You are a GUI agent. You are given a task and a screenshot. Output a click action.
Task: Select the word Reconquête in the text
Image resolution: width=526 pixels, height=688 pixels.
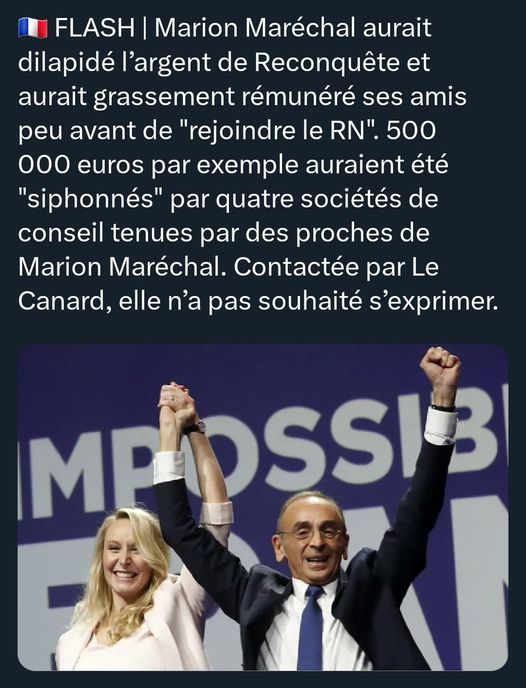[327, 62]
